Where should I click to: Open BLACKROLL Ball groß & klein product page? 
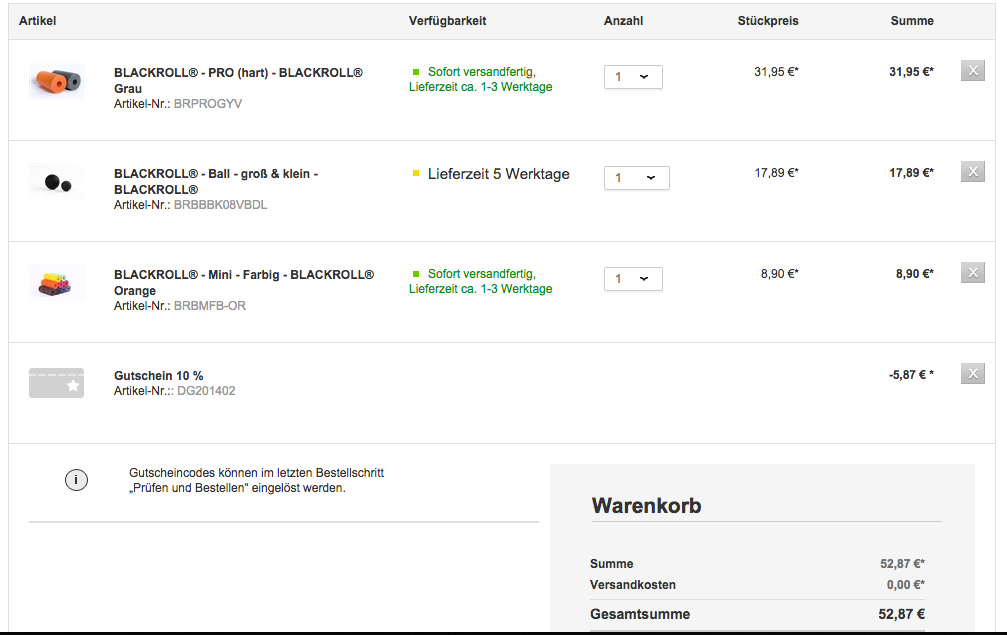point(216,174)
